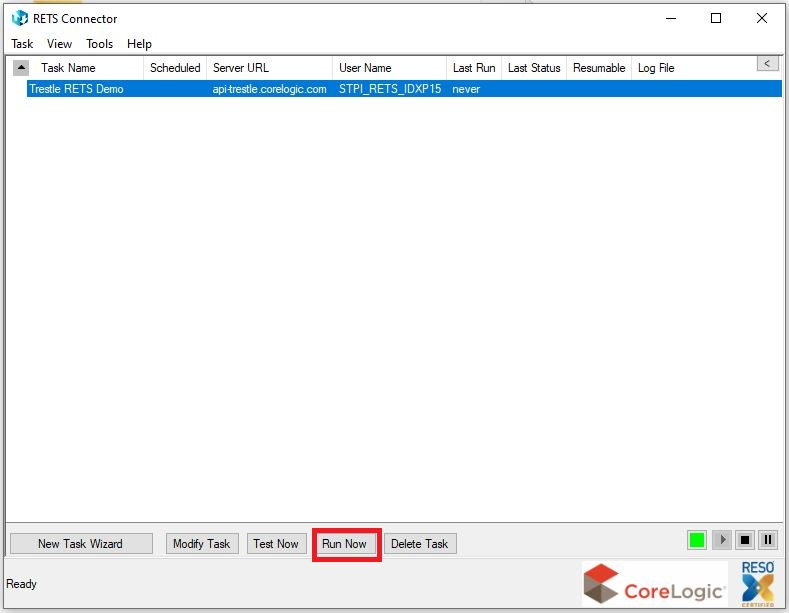This screenshot has height=613, width=789.
Task: Click the Resumable column header
Action: pos(599,67)
